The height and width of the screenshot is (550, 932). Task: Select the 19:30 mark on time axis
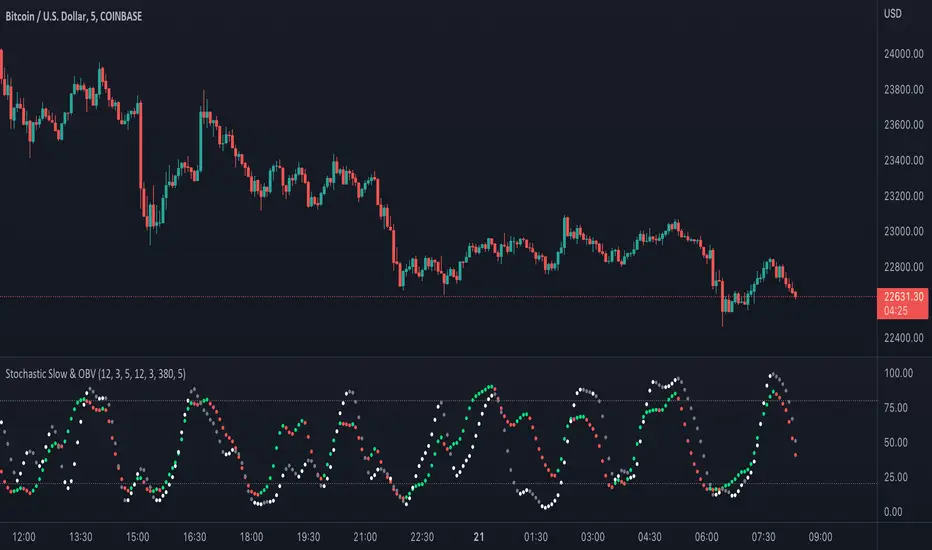(x=310, y=536)
